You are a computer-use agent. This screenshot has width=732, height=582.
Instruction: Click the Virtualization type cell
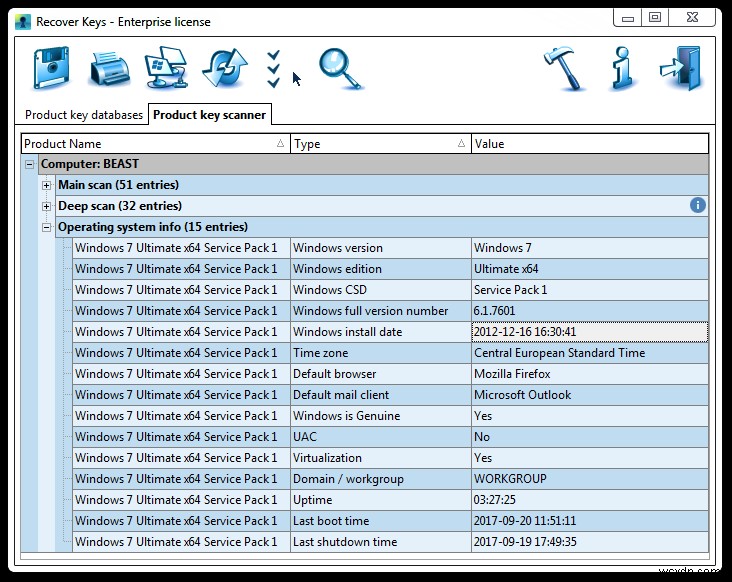click(x=380, y=458)
